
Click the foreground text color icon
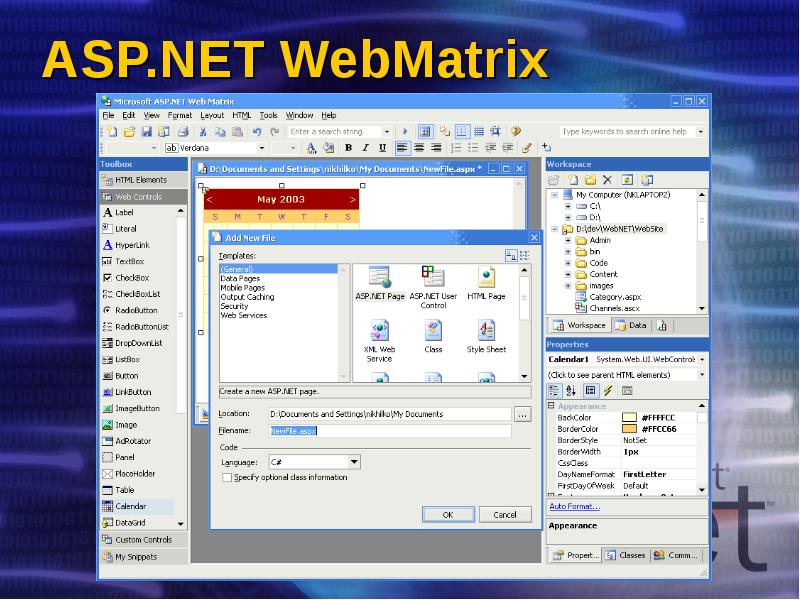(x=311, y=148)
